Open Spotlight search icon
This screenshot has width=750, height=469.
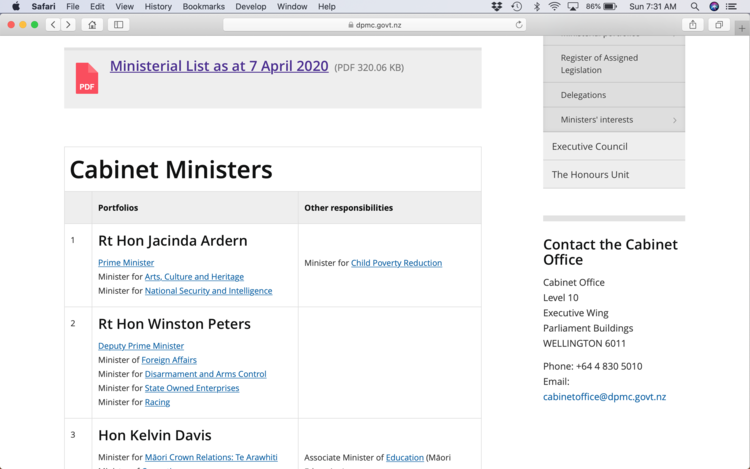pos(695,6)
